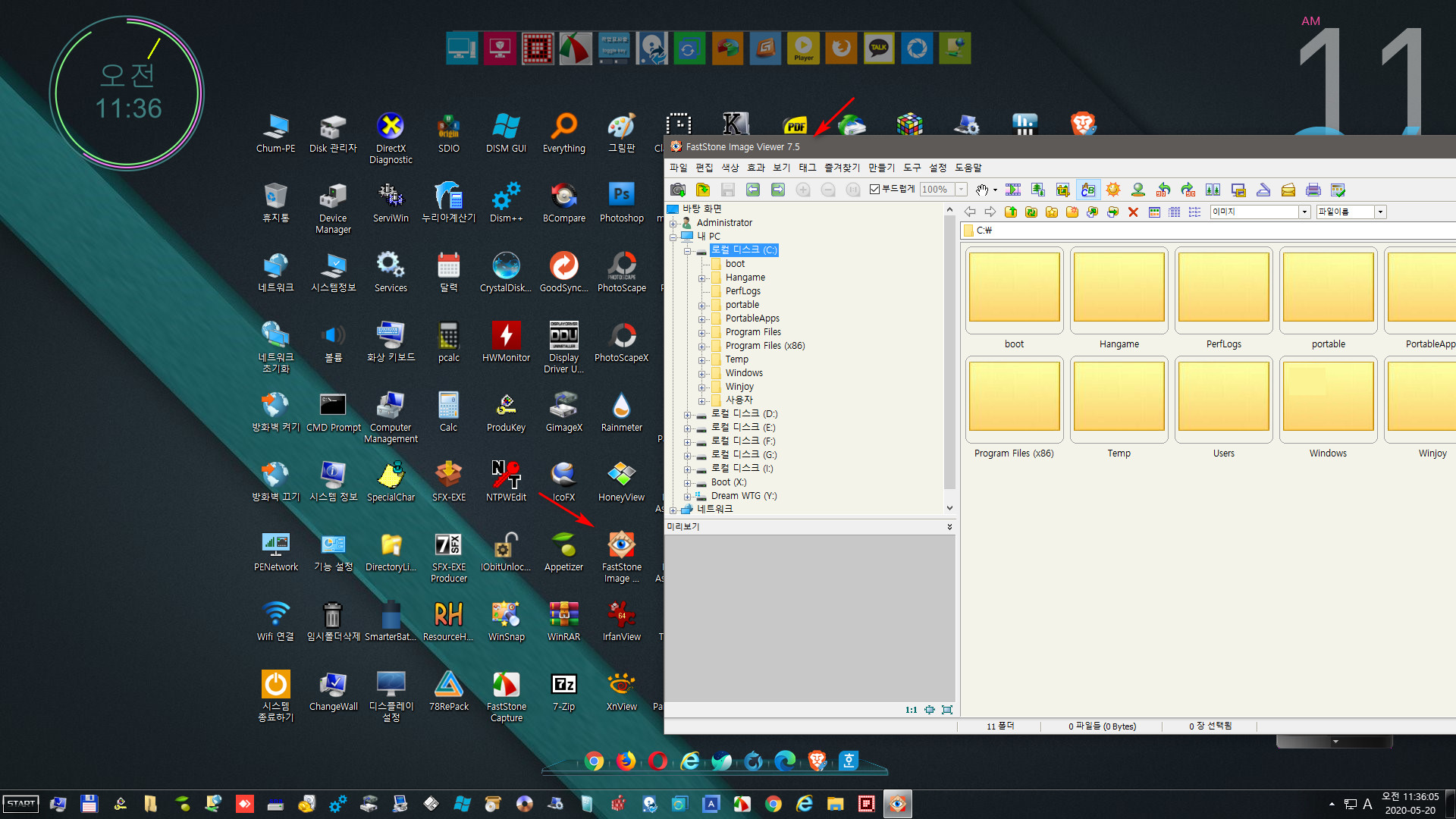Open the resize/resample tool icon
Viewport: 1456px width, 819px height.
(x=1038, y=190)
